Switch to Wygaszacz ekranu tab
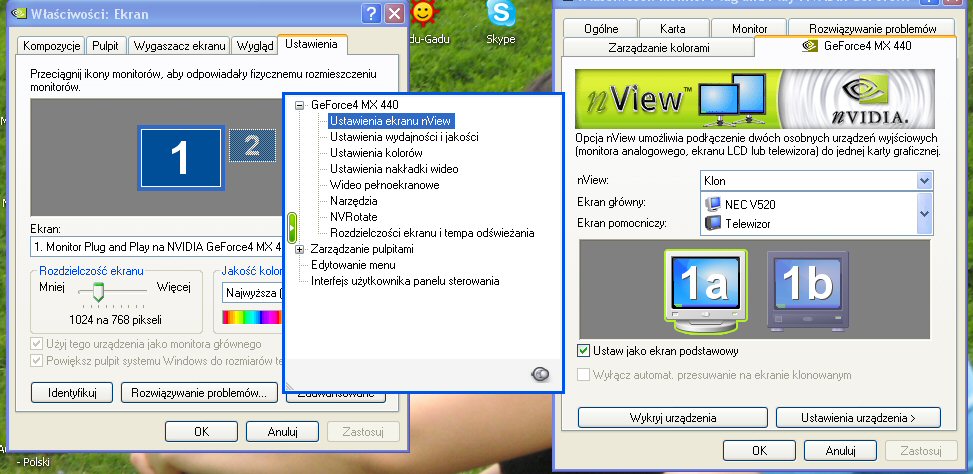The width and height of the screenshot is (973, 474). tap(179, 46)
